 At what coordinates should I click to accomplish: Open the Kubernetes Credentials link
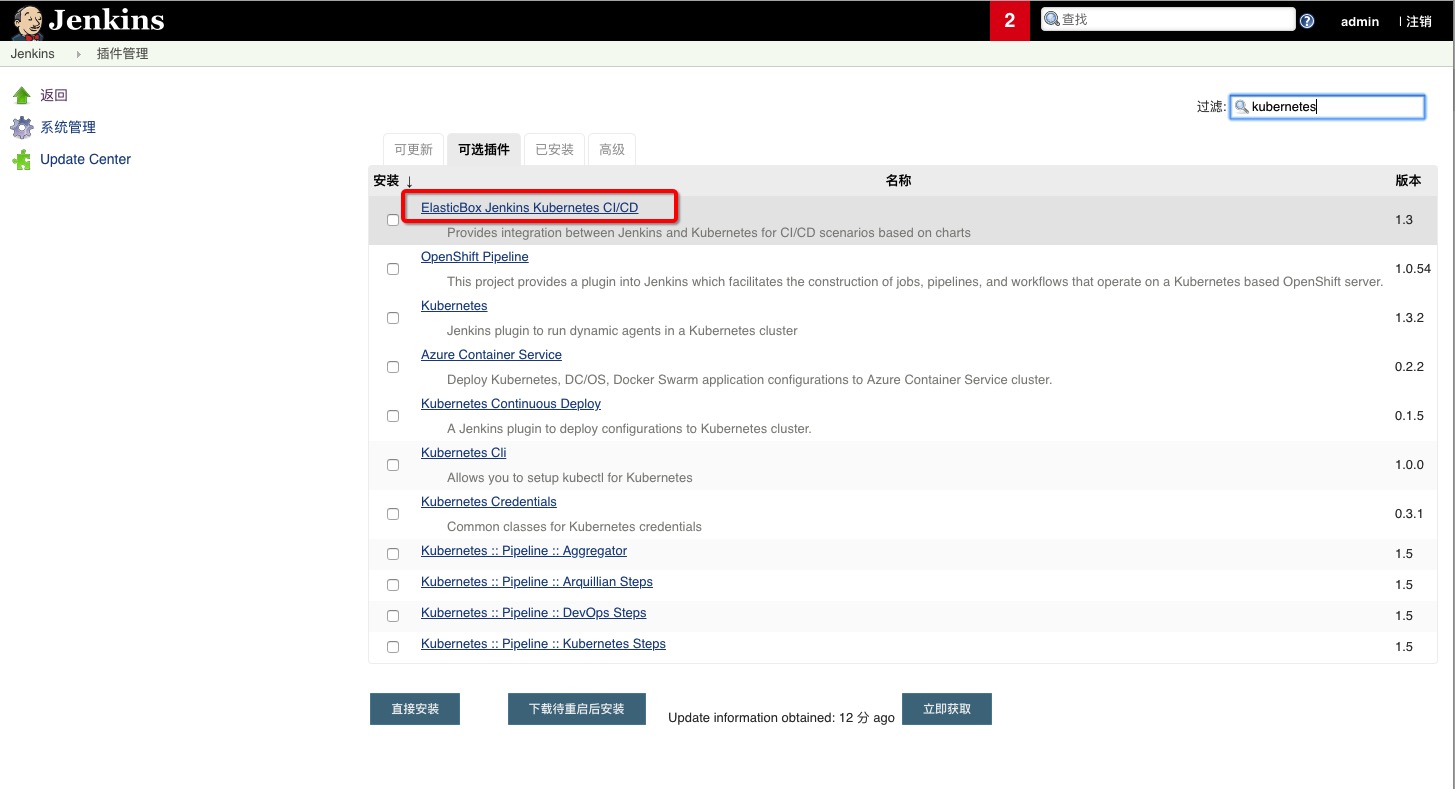click(489, 502)
